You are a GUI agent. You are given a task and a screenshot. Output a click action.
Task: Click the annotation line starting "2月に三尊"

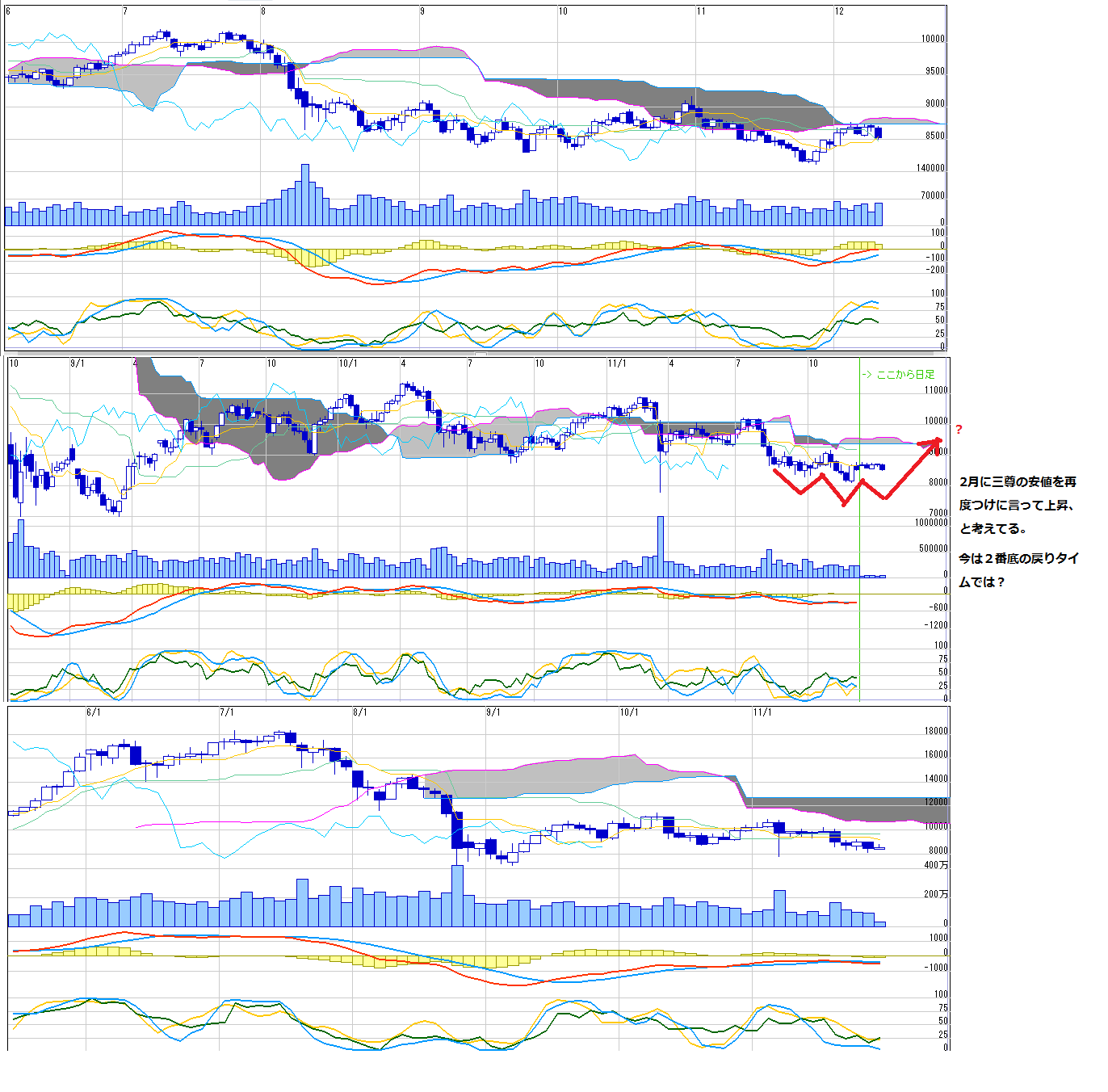(x=1018, y=482)
